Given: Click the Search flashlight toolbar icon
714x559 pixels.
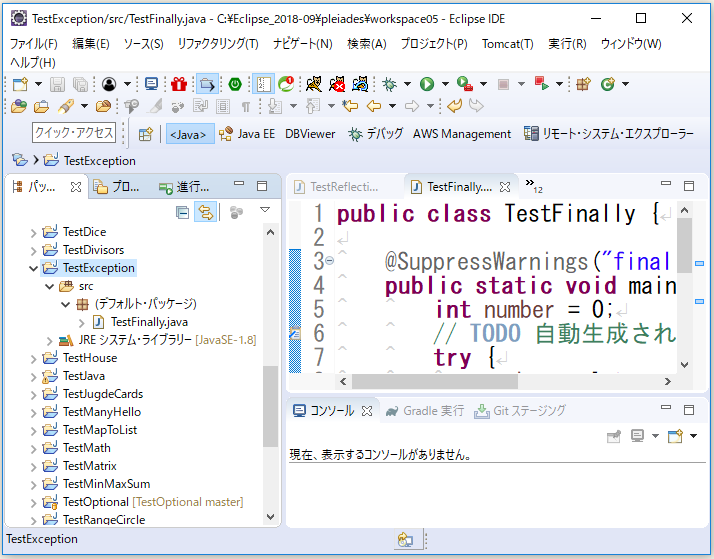Looking at the screenshot, I should coord(66,107).
